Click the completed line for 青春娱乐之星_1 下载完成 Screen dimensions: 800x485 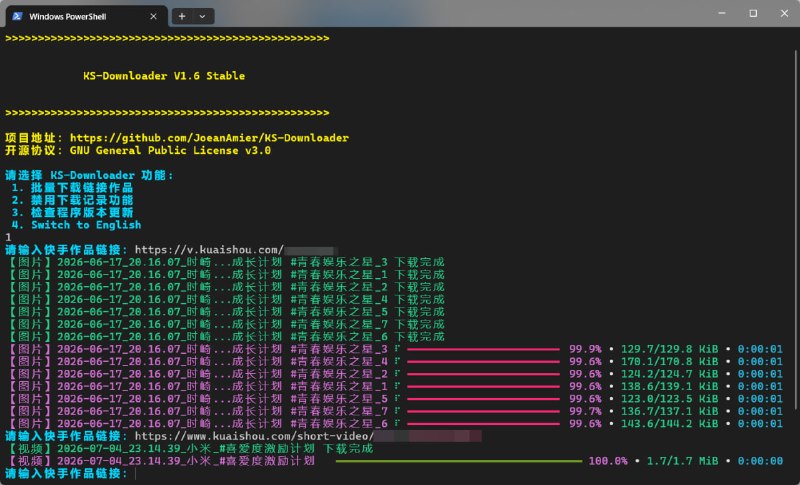point(225,275)
